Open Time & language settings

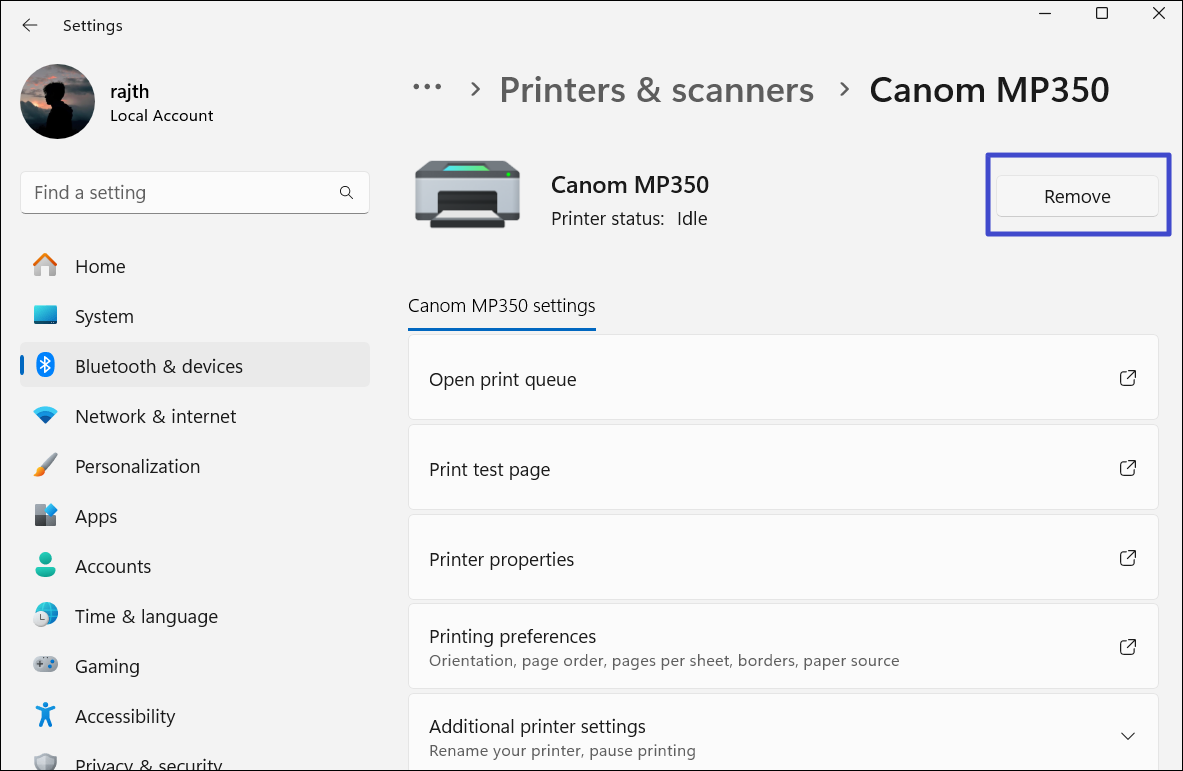146,617
